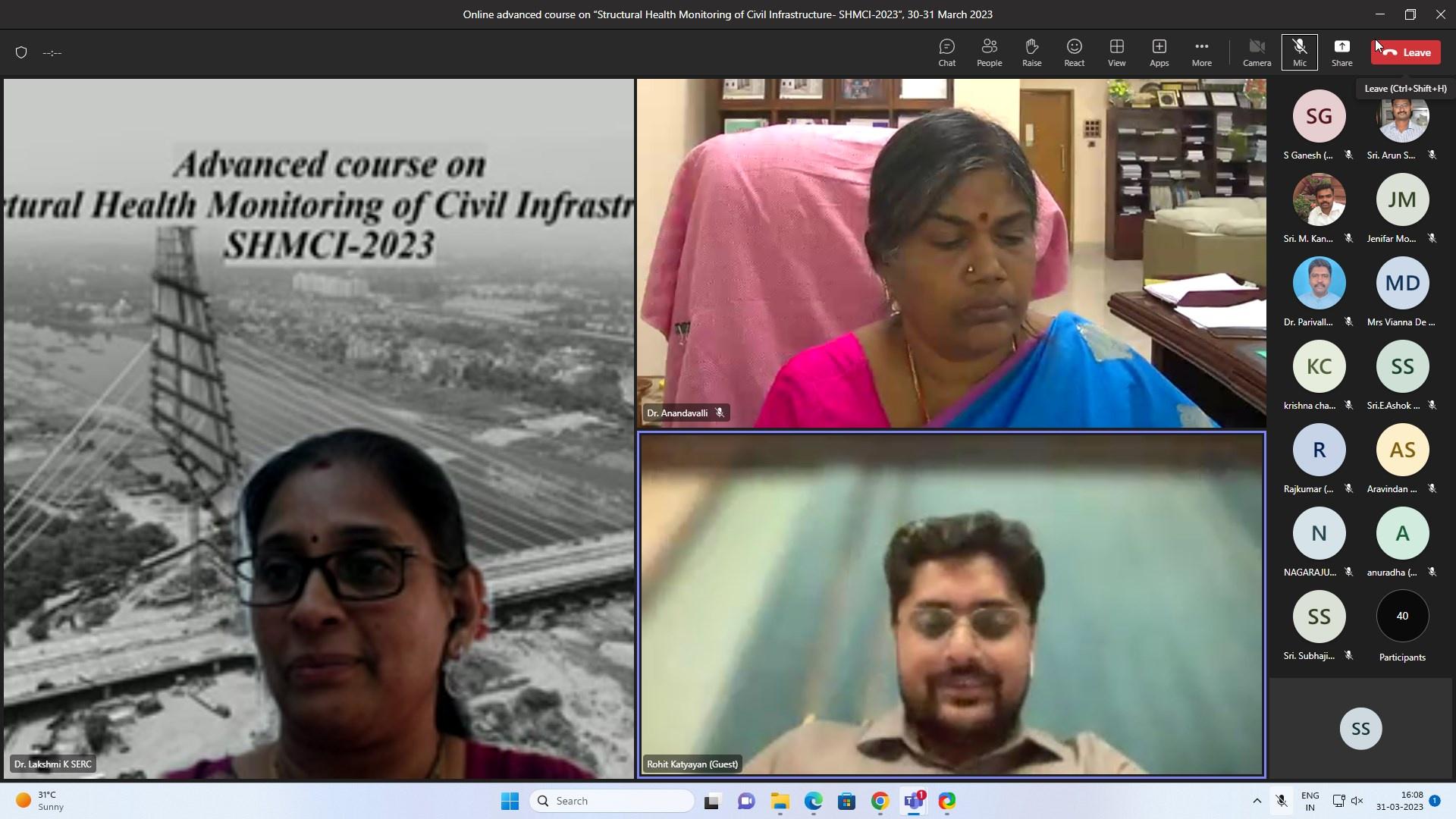
Task: Select Dr. Lakshmi K SERC video tile
Action: click(318, 428)
